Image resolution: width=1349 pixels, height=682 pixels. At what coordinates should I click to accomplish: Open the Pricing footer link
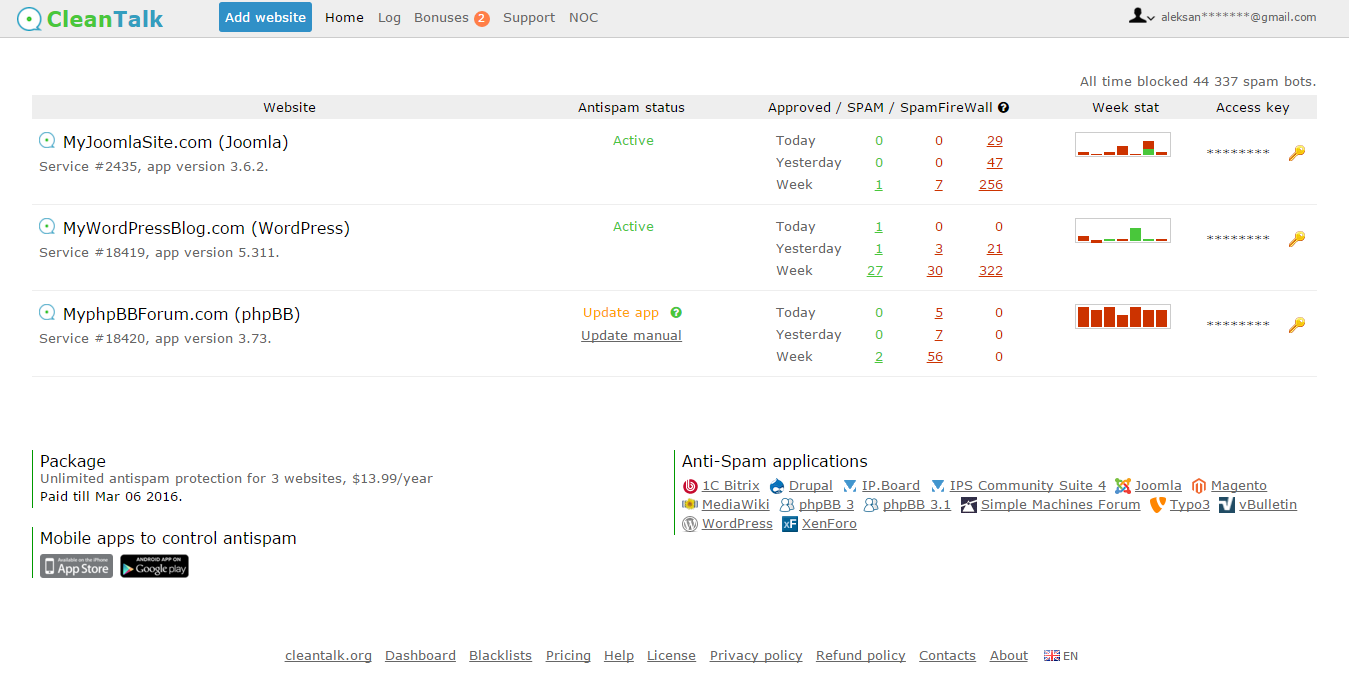(x=568, y=656)
